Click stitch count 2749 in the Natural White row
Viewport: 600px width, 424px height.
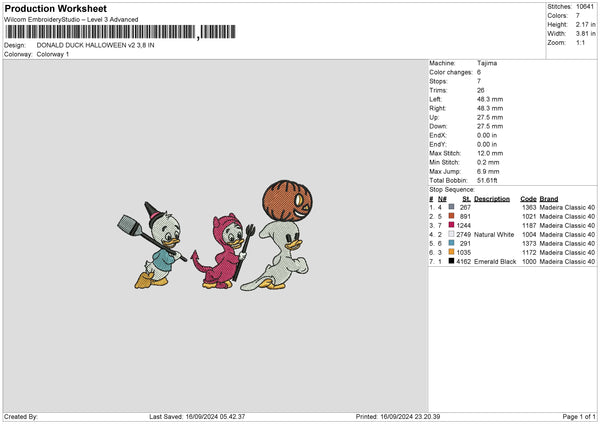tap(463, 235)
